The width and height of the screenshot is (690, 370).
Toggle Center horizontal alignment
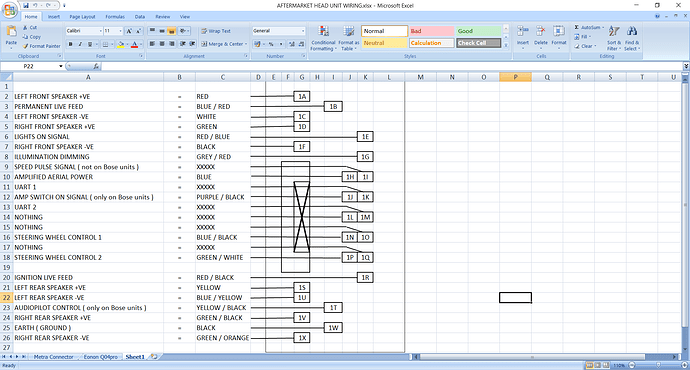point(162,44)
